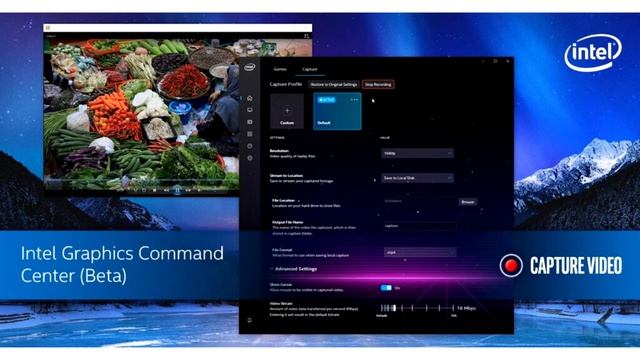Open the Stream to Location dropdown
Screen dimensions: 640x360
click(x=417, y=178)
